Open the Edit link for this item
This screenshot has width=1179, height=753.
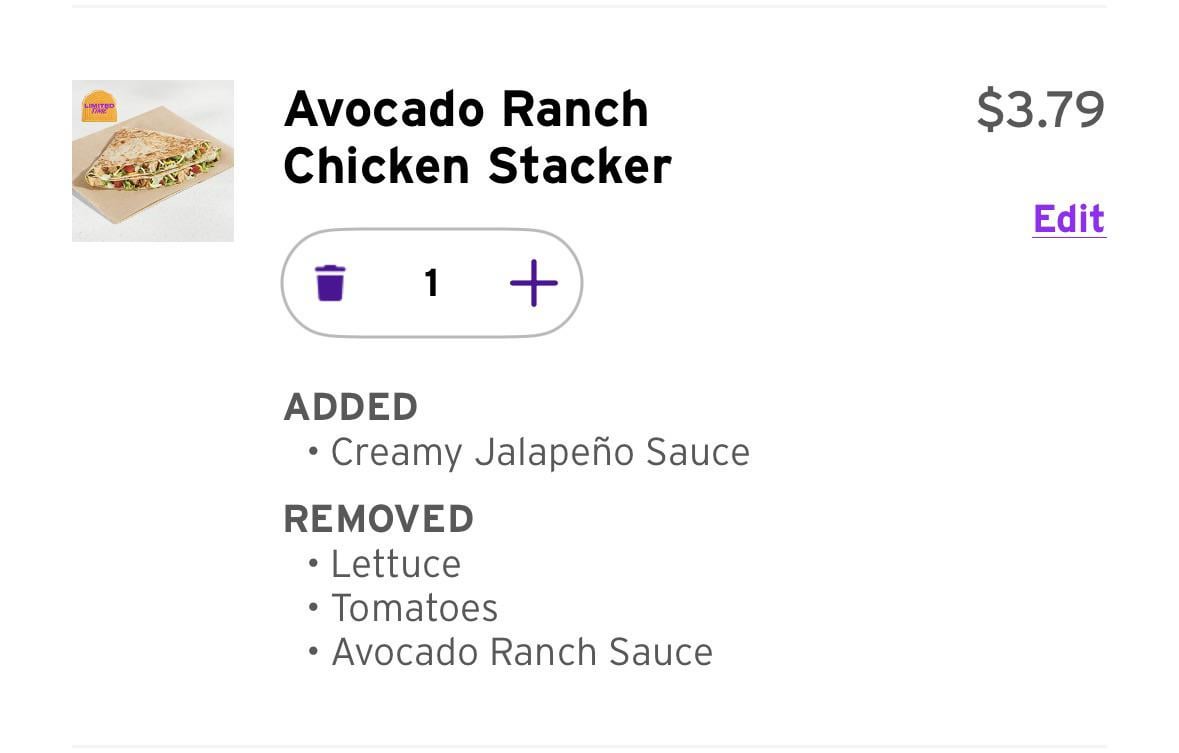[x=1068, y=219]
